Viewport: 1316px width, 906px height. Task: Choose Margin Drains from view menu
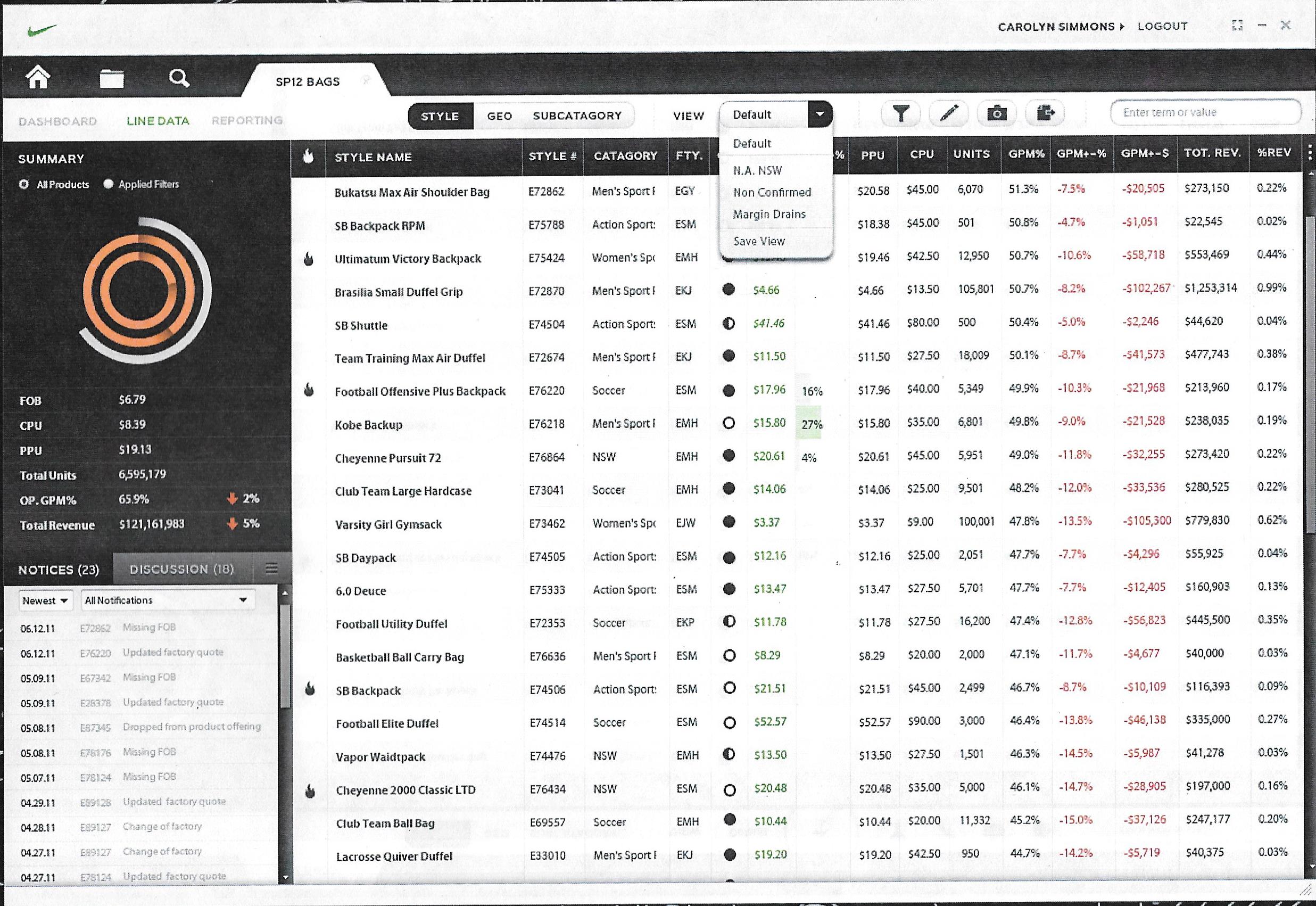[x=769, y=215]
